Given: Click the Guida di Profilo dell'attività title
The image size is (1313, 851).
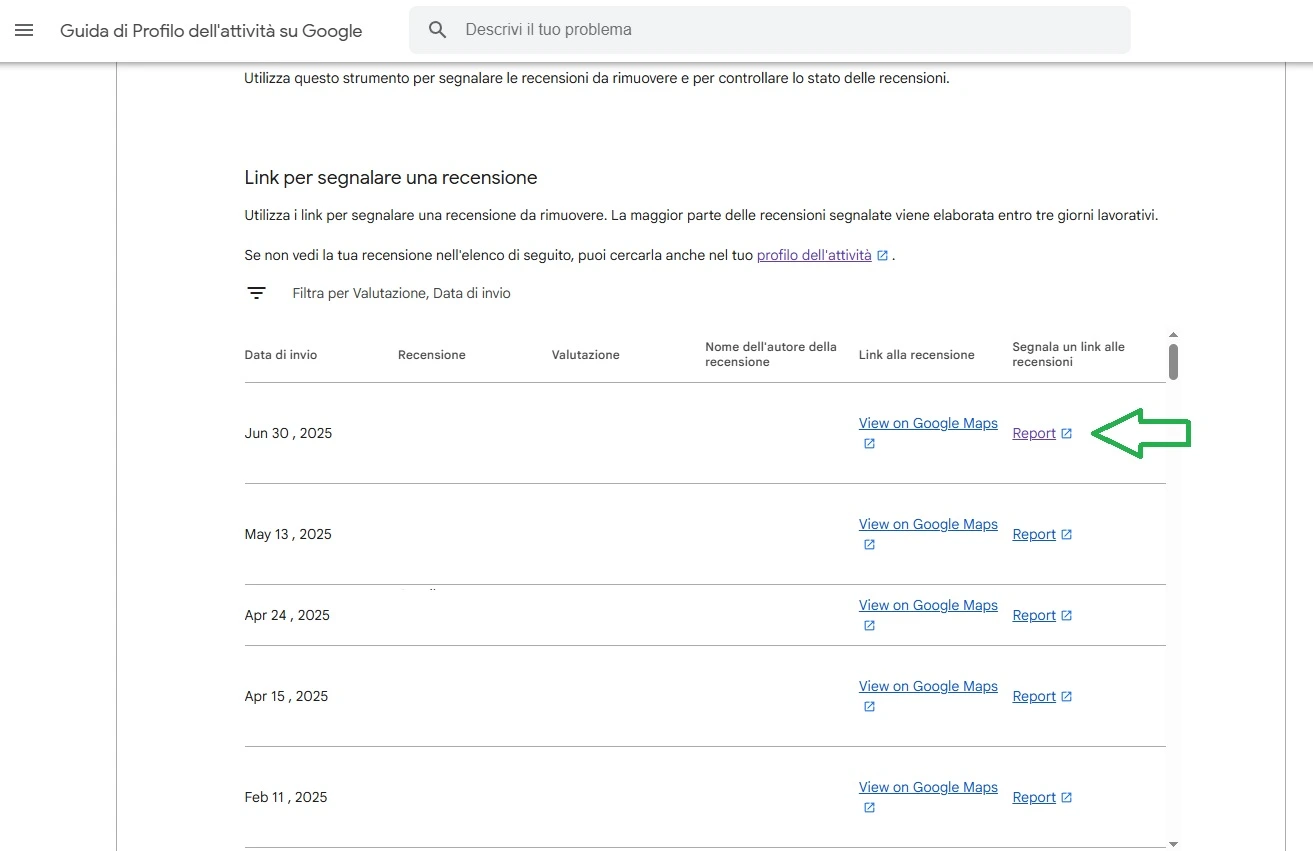Looking at the screenshot, I should click(x=211, y=31).
